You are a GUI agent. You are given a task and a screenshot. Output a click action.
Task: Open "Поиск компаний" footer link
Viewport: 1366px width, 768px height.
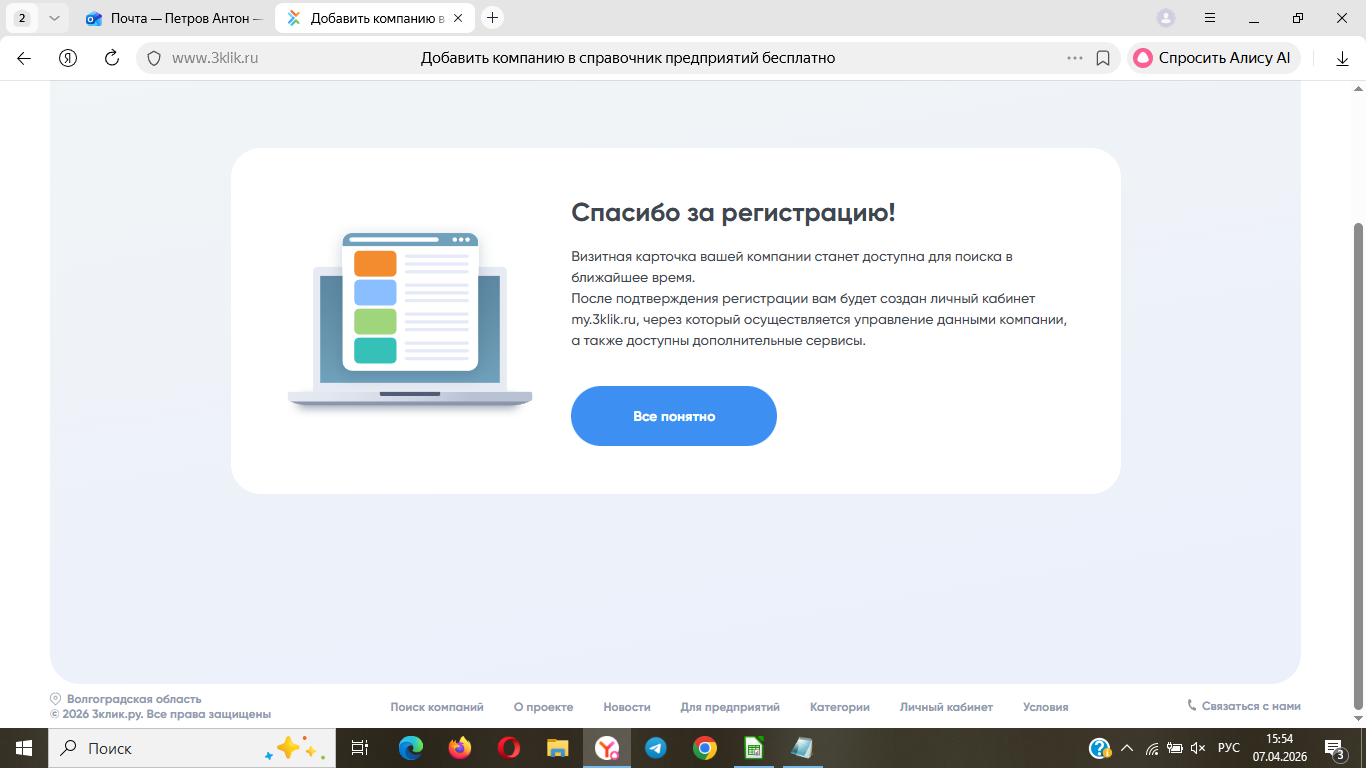coord(437,707)
